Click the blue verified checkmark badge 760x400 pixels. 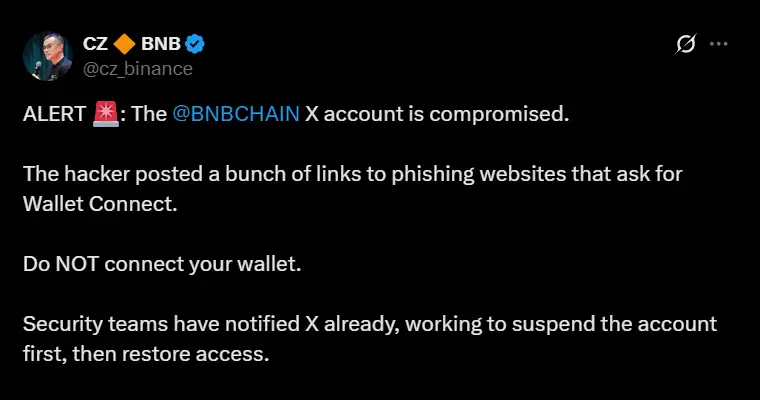pos(196,44)
